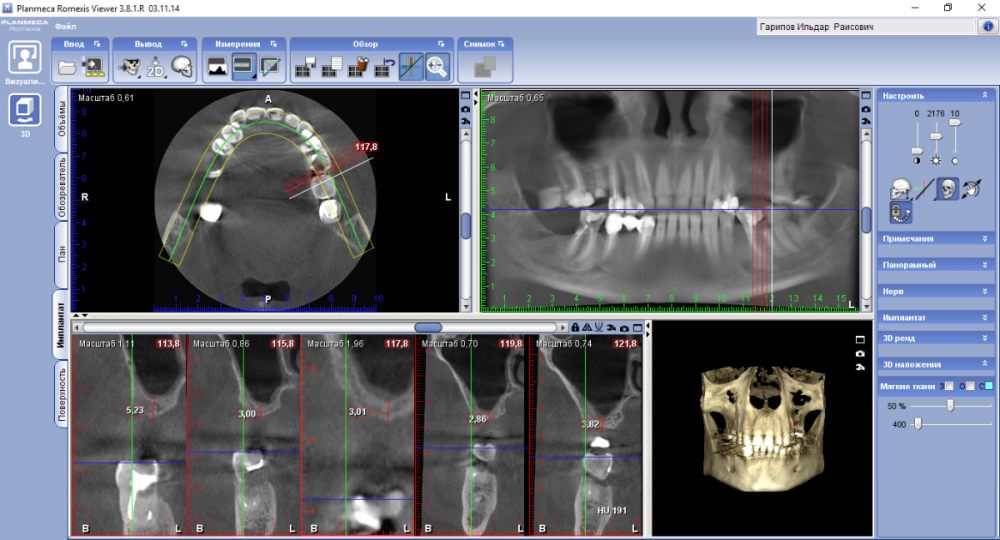Image resolution: width=1000 pixels, height=540 pixels.
Task: Click the 2D export icon in Вывод
Action: coord(155,68)
